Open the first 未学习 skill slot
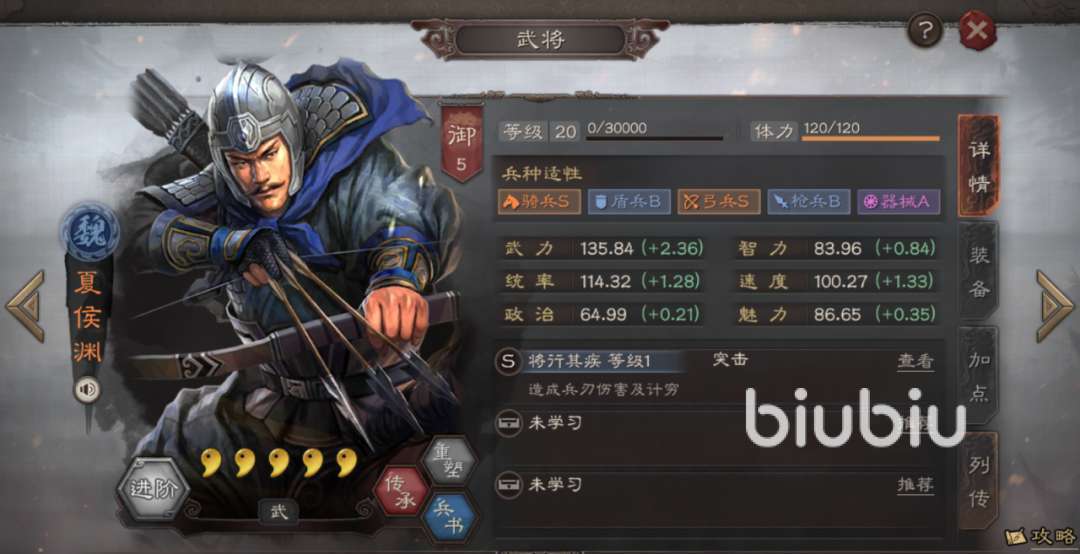Screen dimensions: 1080x554 [x=718, y=423]
